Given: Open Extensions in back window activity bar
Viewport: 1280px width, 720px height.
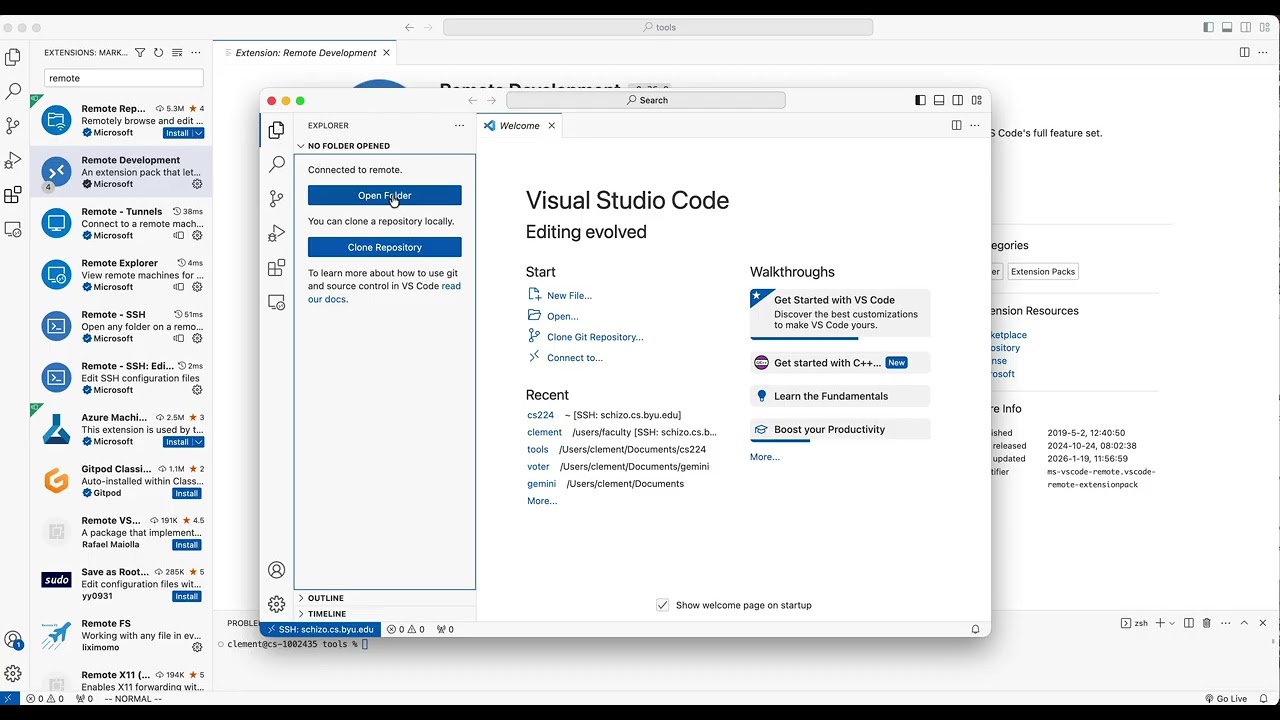Looking at the screenshot, I should click(13, 195).
